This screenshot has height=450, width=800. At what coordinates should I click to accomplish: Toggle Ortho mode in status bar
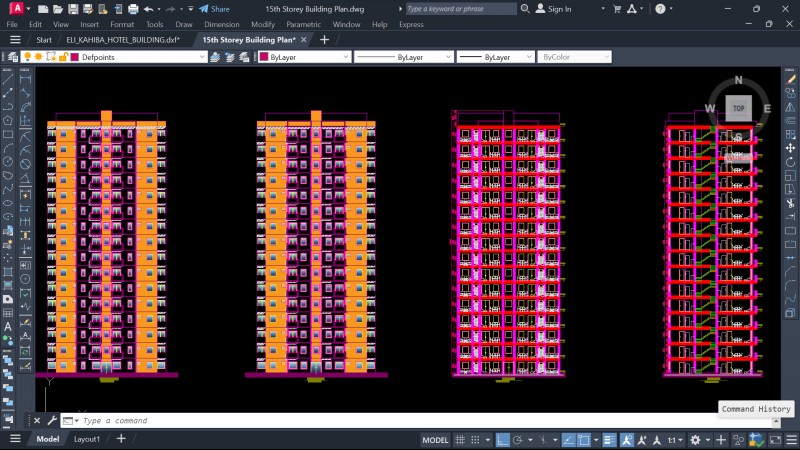point(503,440)
